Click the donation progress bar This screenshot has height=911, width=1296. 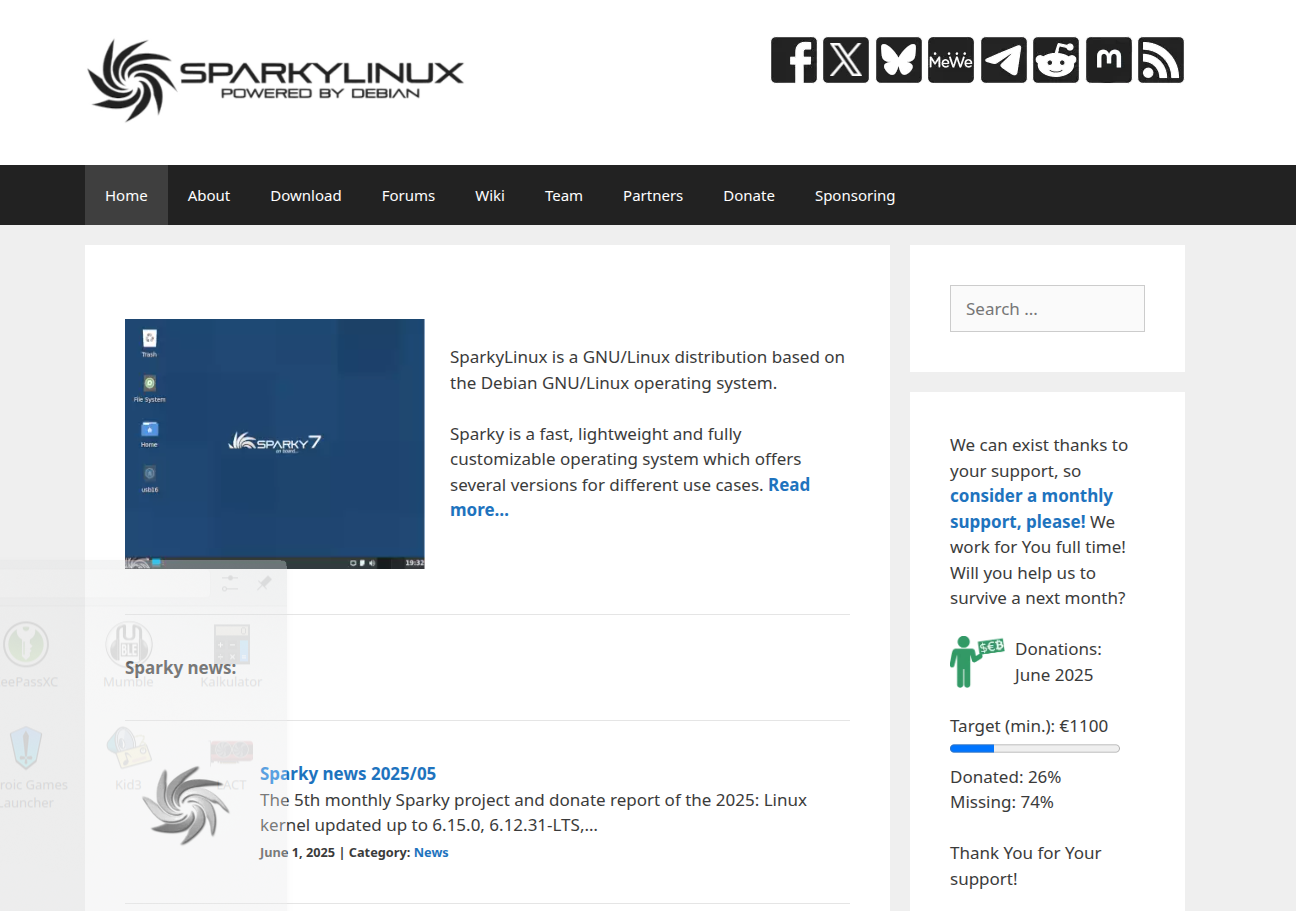1035,748
